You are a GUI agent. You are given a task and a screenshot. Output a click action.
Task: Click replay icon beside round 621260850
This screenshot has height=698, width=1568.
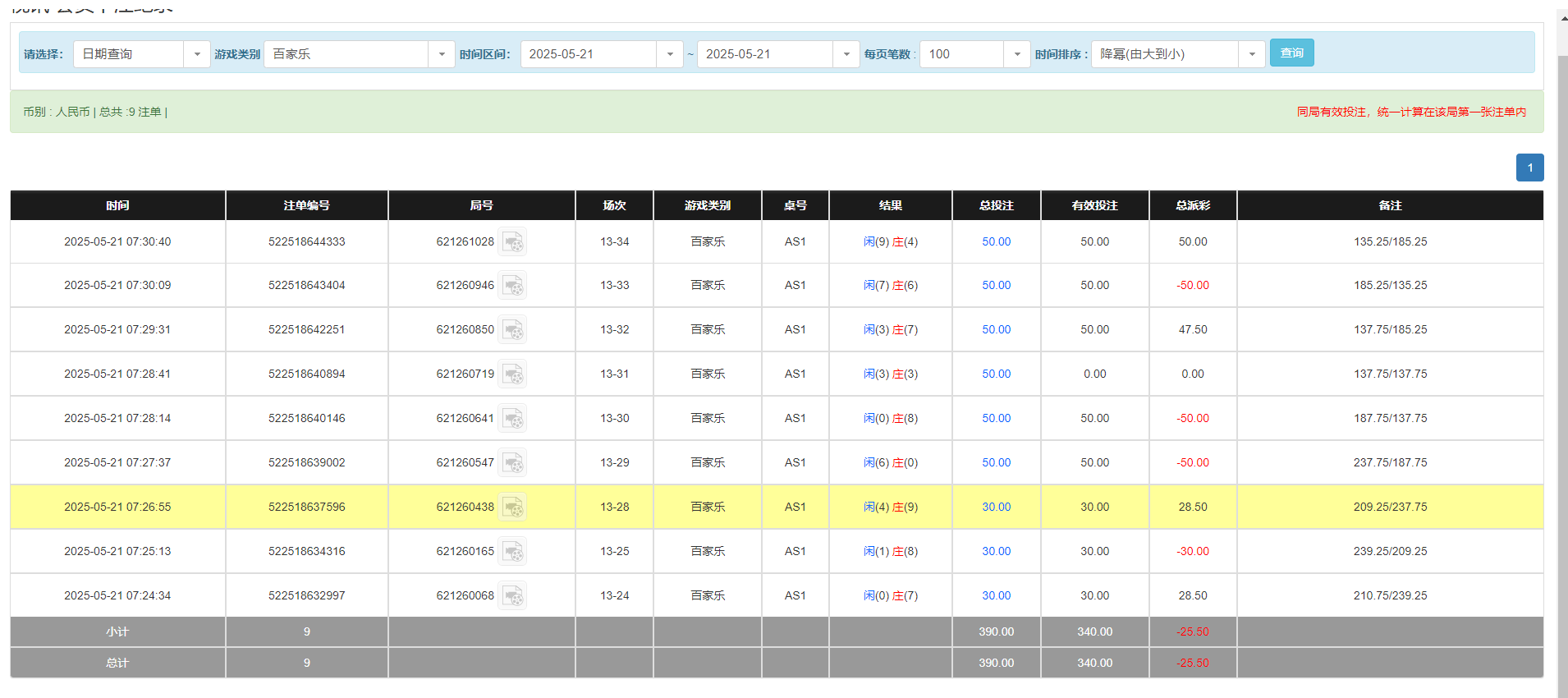[x=513, y=330]
